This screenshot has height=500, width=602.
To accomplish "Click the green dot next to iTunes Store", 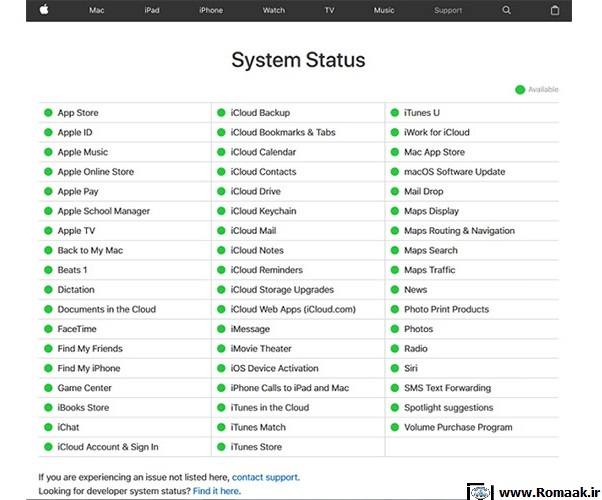I will [221, 447].
